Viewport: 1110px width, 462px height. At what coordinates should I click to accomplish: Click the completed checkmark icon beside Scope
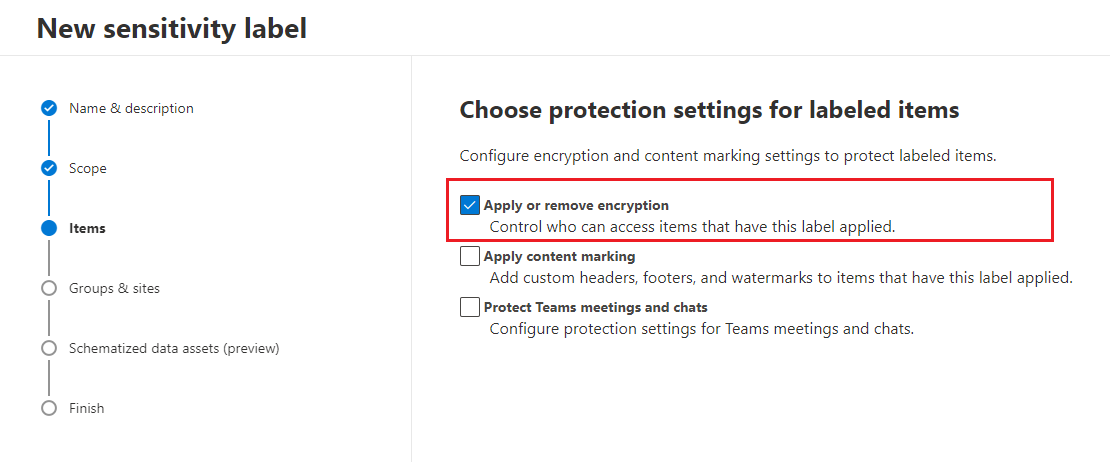pos(49,168)
